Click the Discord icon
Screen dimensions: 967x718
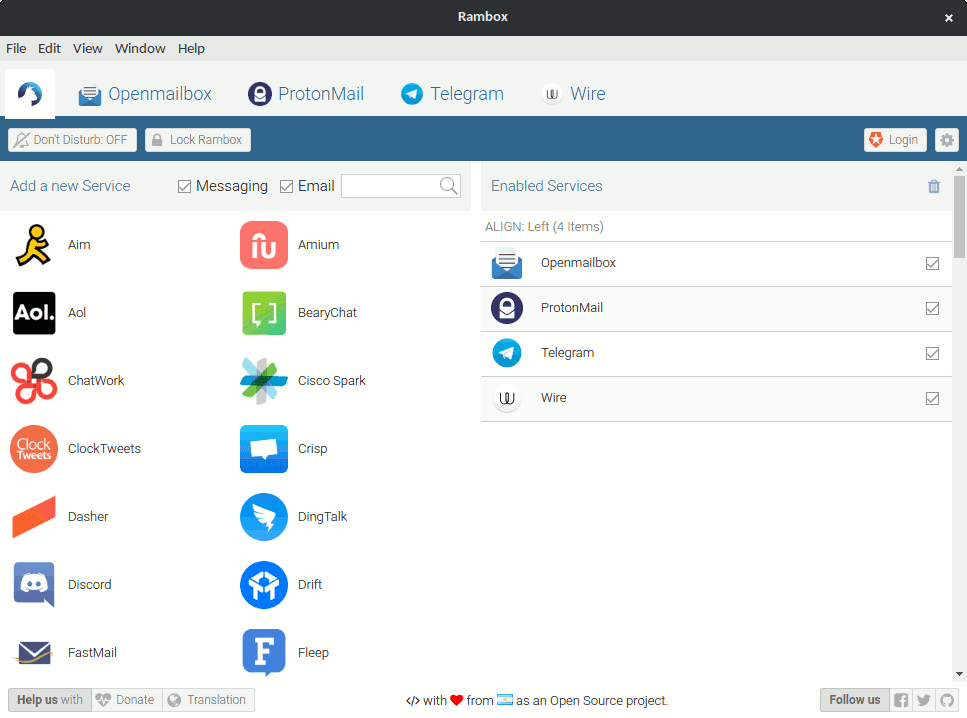[34, 585]
